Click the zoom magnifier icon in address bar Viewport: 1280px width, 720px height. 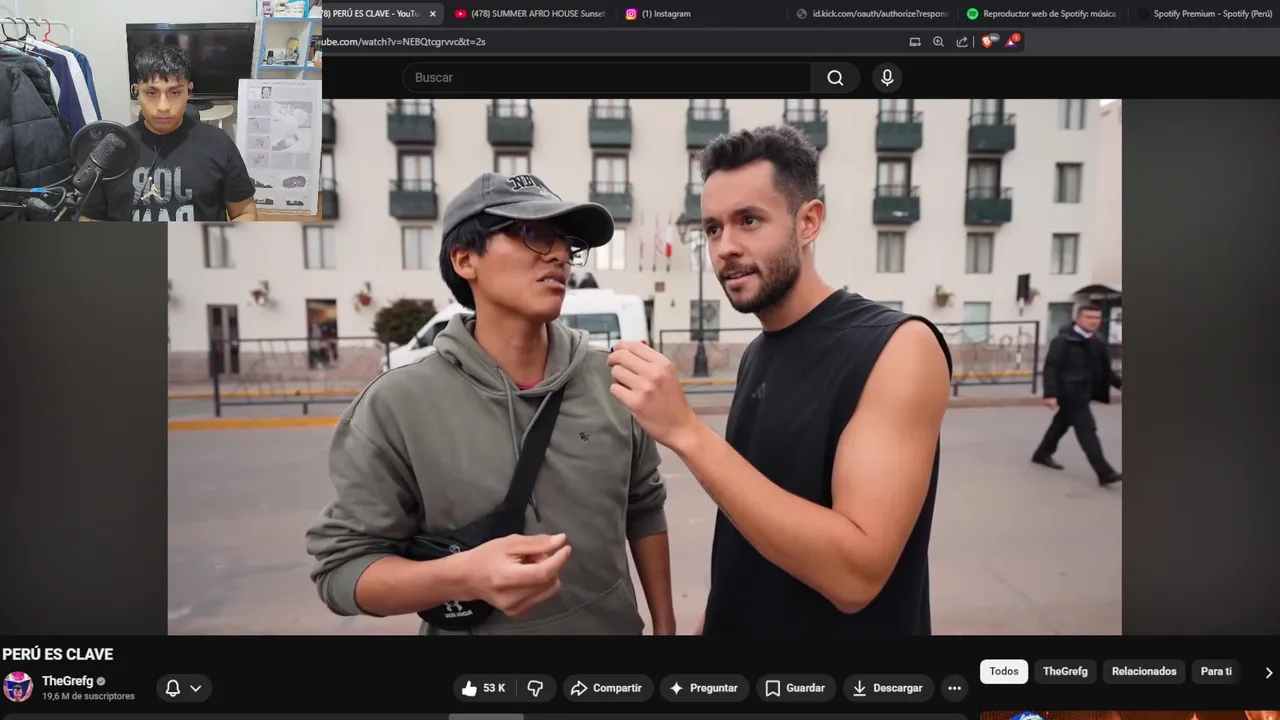coord(938,42)
